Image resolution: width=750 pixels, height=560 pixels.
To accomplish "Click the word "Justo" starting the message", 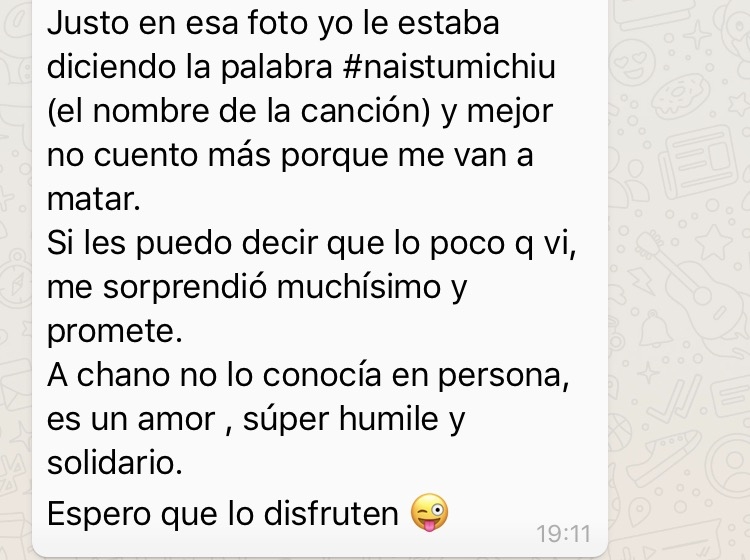I will tap(88, 23).
